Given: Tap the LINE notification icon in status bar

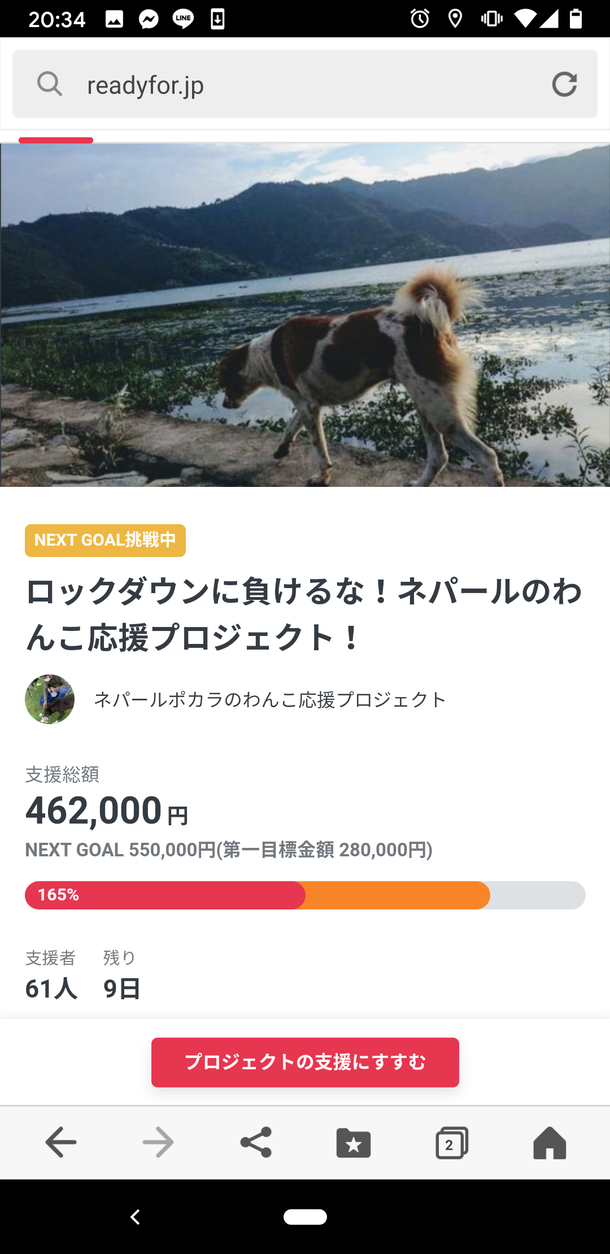Looking at the screenshot, I should 182,19.
